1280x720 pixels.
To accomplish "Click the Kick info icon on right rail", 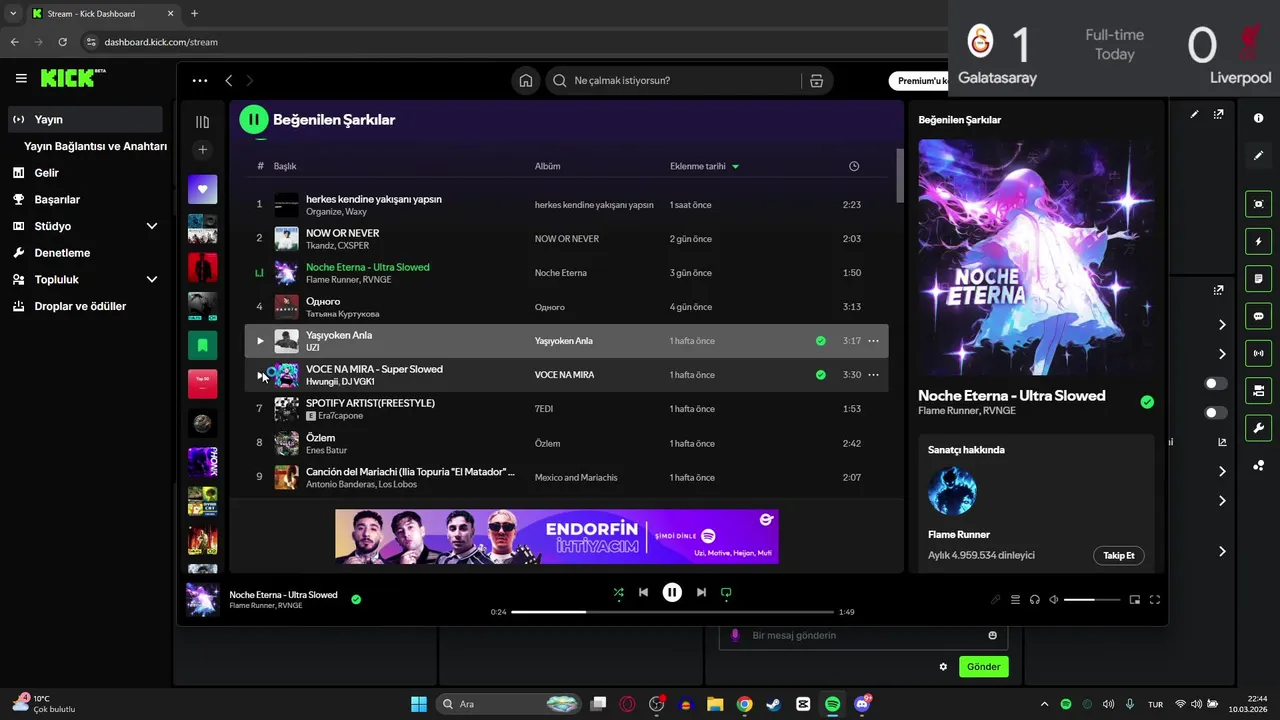I will coord(1258,118).
